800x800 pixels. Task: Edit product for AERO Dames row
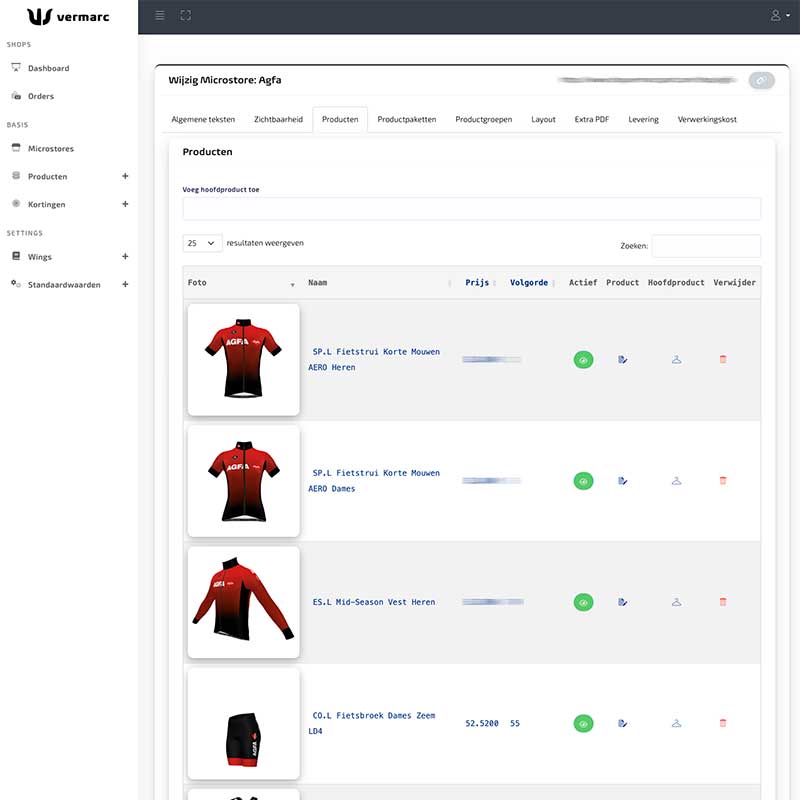point(622,481)
